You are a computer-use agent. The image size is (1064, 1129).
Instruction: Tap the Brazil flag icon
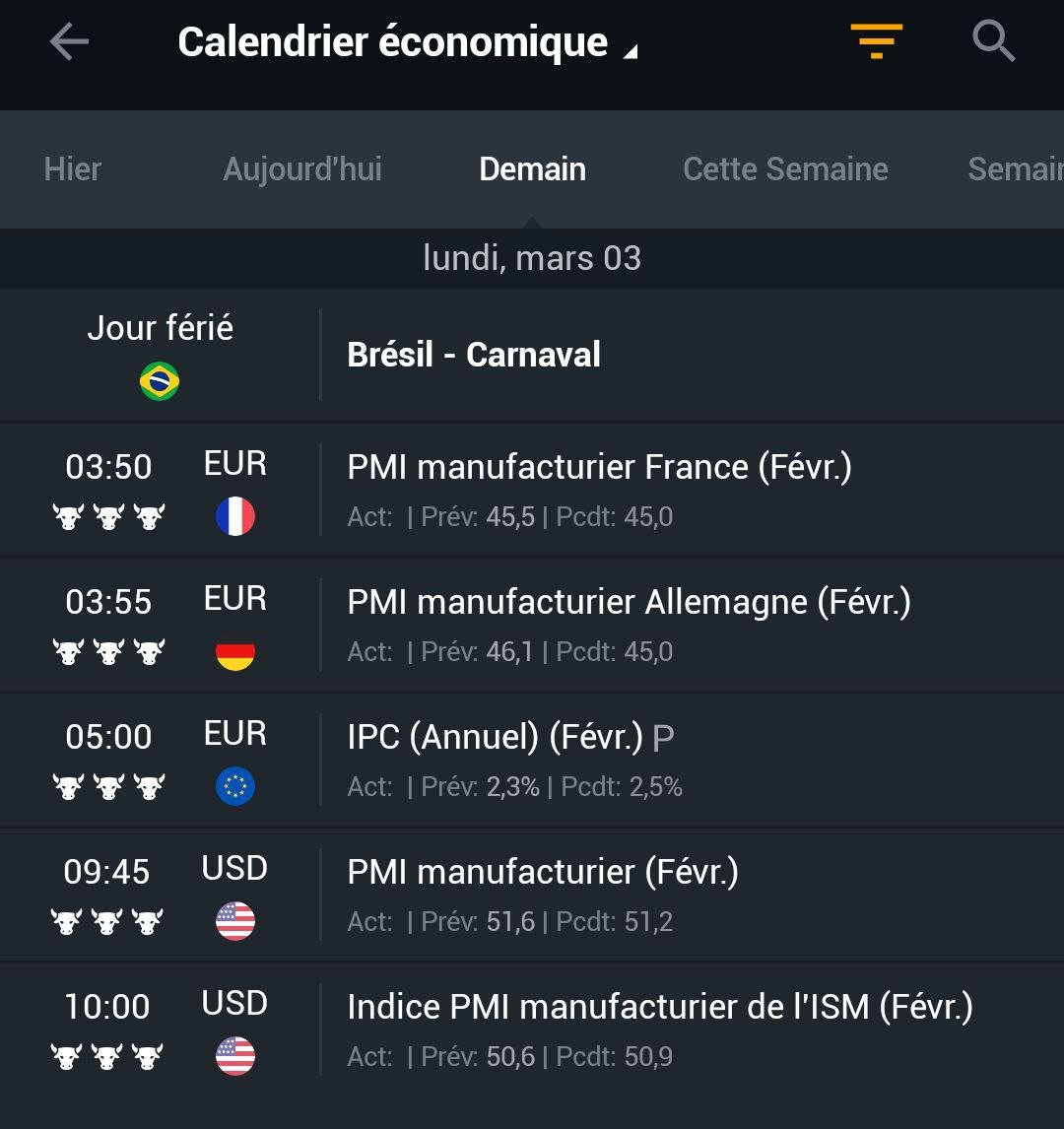point(160,381)
